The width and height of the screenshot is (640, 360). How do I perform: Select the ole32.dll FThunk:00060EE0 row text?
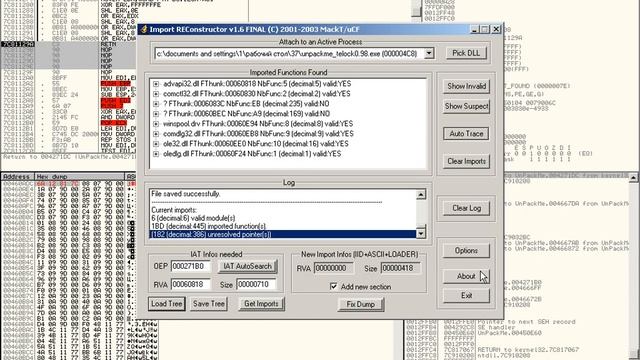256,144
